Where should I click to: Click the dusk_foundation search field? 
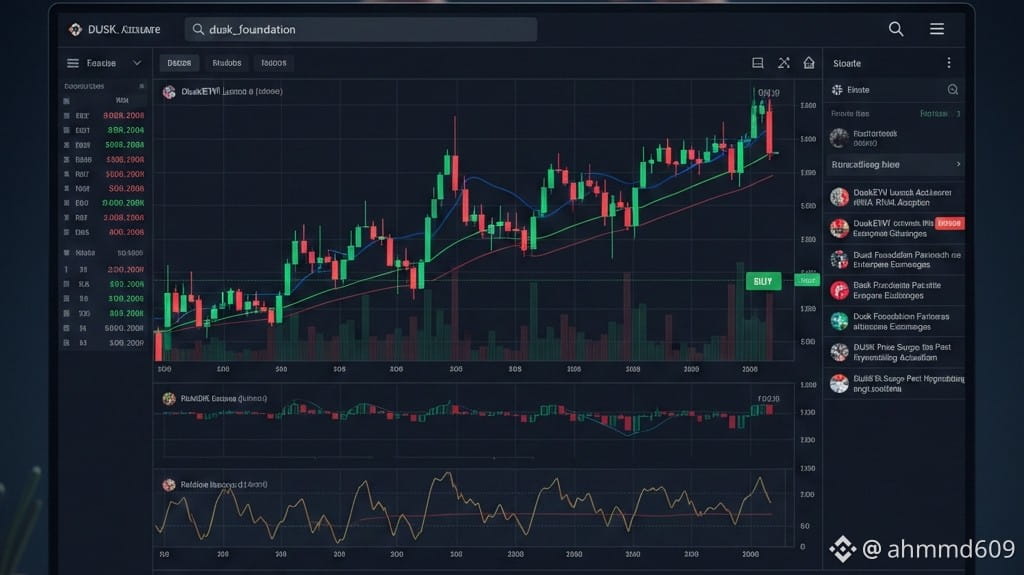(361, 29)
